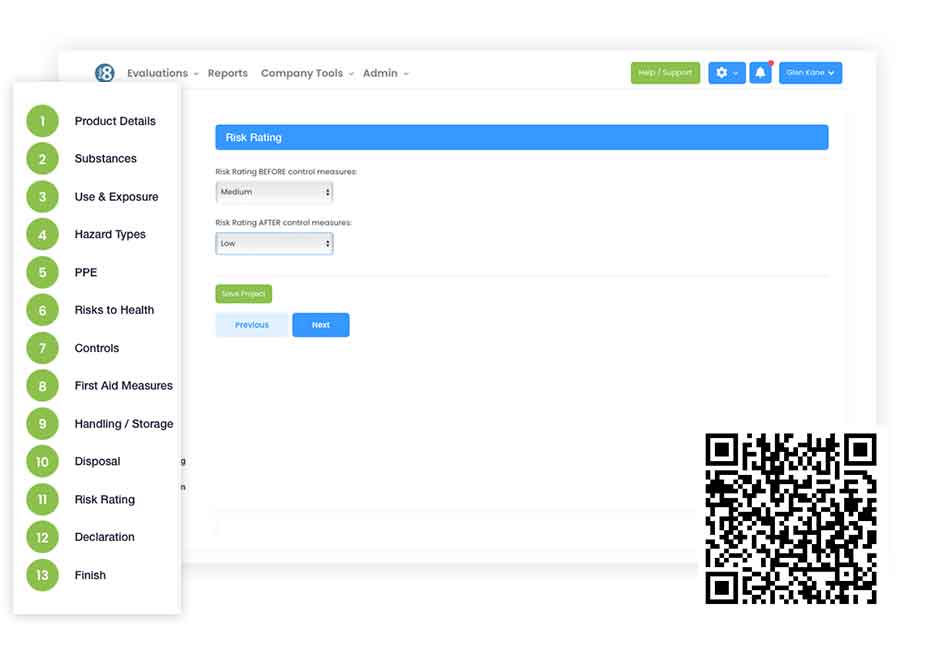Click the Help / Support button
The width and height of the screenshot is (934, 656).
click(x=665, y=73)
